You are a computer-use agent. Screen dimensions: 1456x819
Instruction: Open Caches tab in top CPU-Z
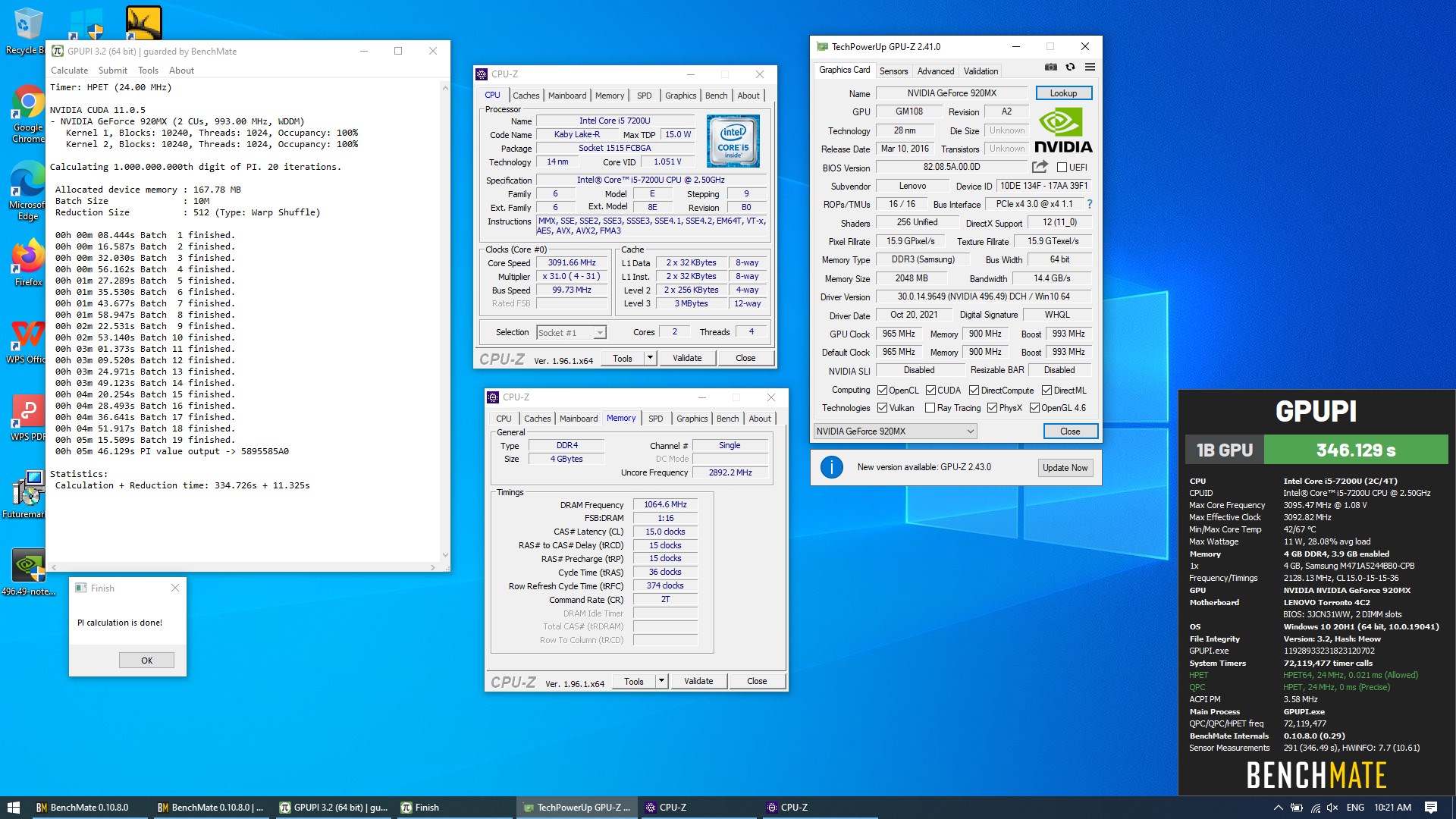pos(526,96)
